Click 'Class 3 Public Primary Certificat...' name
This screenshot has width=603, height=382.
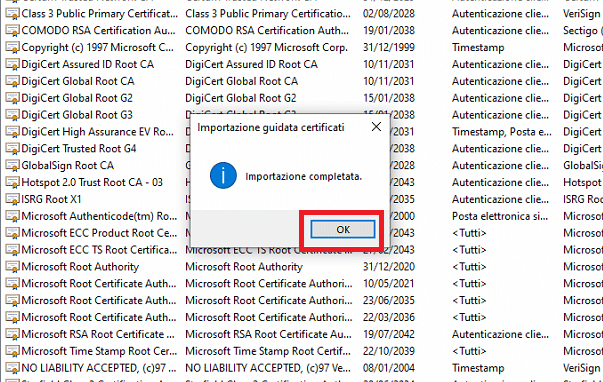coord(100,14)
